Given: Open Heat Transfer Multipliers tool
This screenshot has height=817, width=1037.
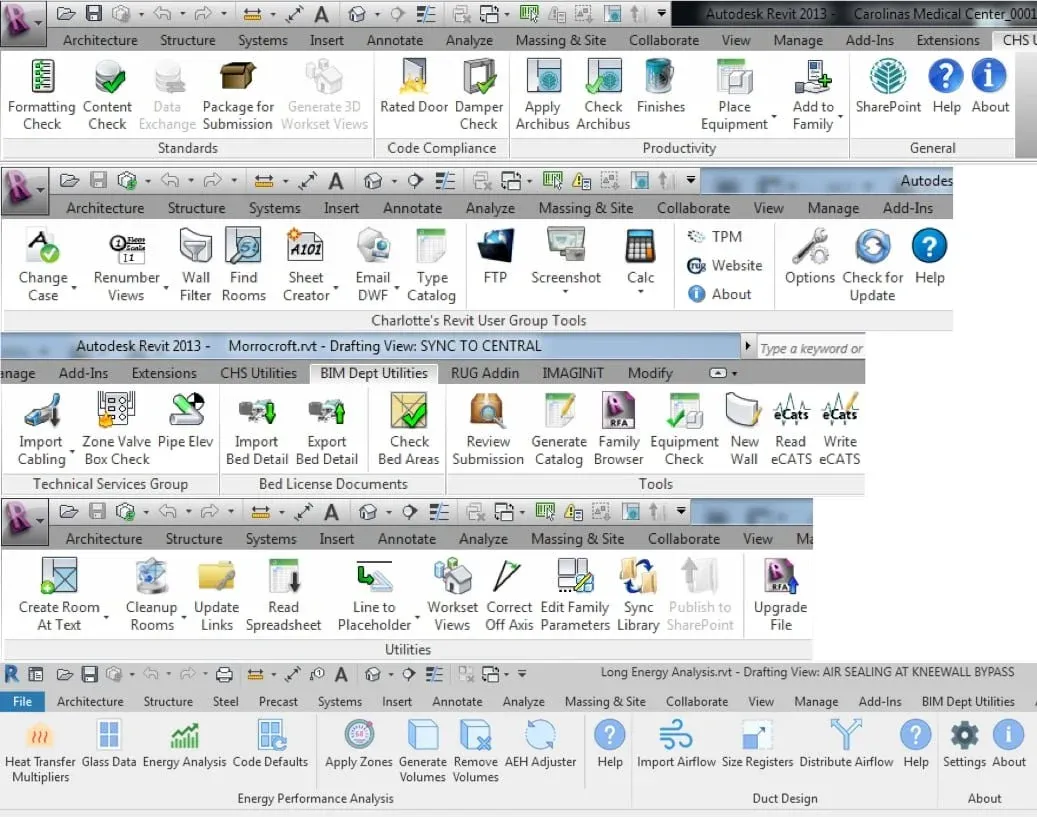Looking at the screenshot, I should tap(40, 752).
